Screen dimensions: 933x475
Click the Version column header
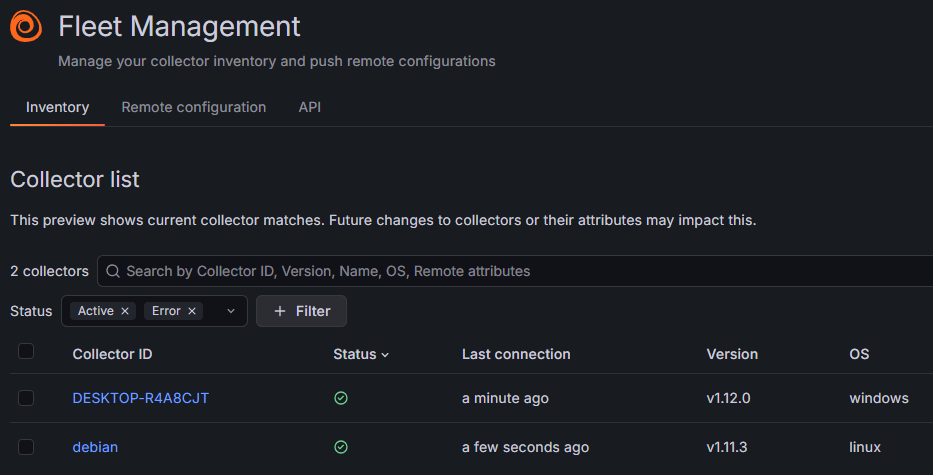732,354
